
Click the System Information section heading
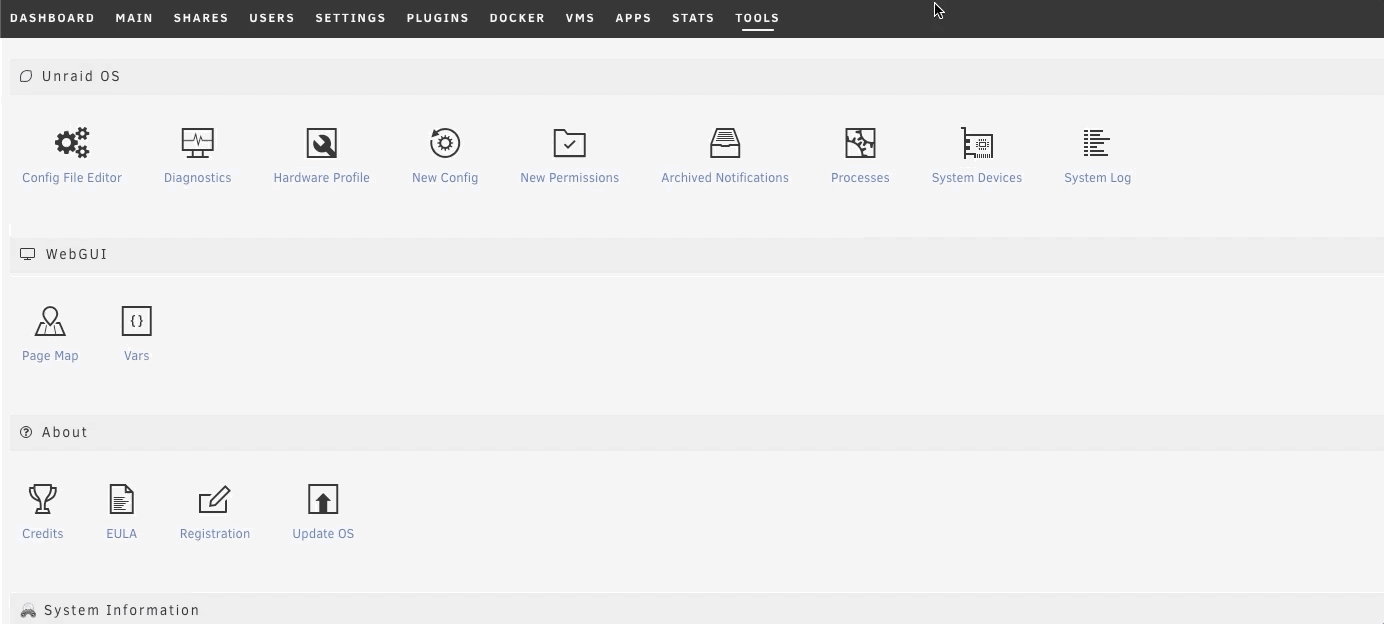[x=122, y=610]
